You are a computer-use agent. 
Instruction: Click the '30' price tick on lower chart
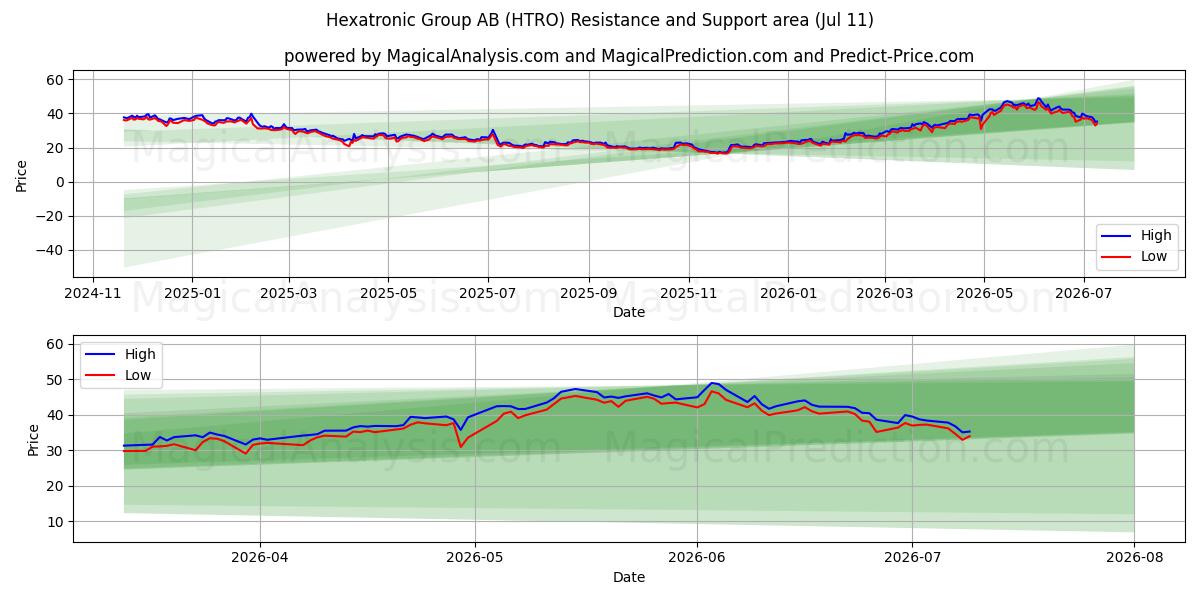[x=56, y=451]
